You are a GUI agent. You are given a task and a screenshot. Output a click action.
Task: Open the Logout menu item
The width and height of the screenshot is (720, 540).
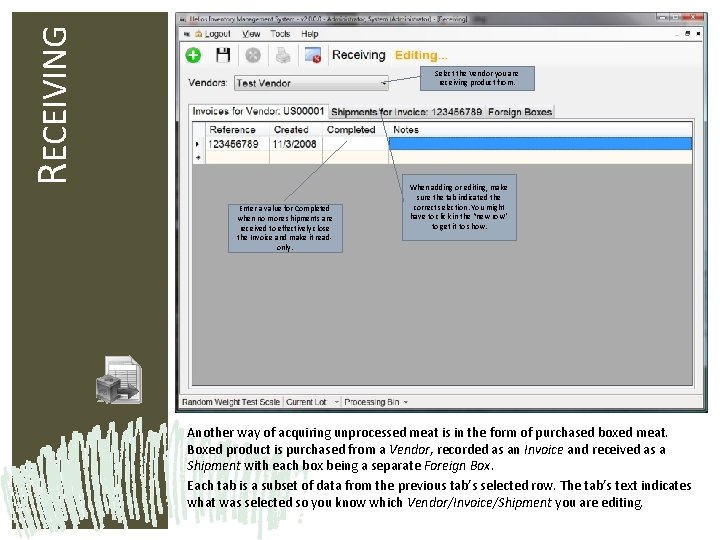point(217,34)
